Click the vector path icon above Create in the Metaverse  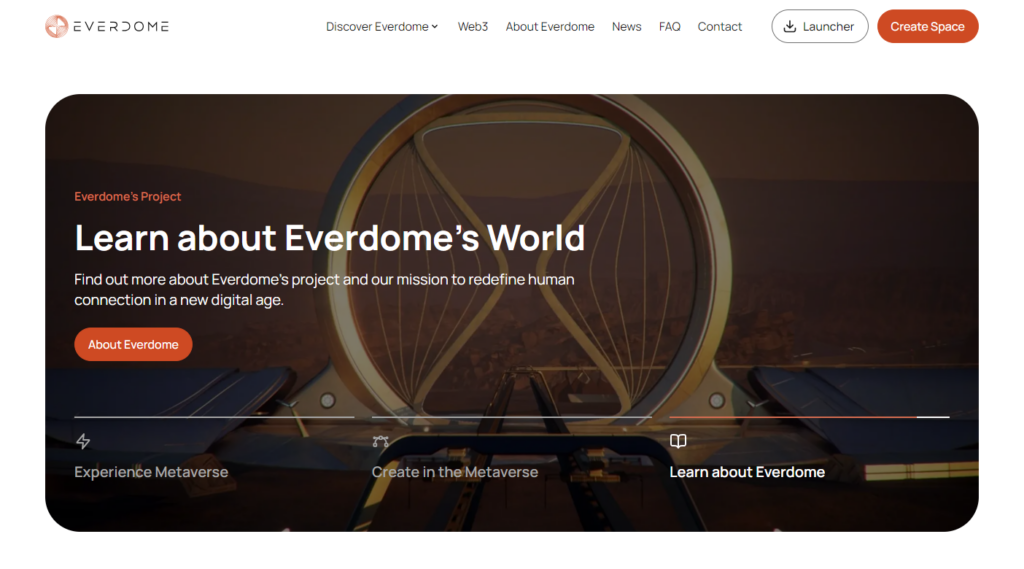coord(380,441)
